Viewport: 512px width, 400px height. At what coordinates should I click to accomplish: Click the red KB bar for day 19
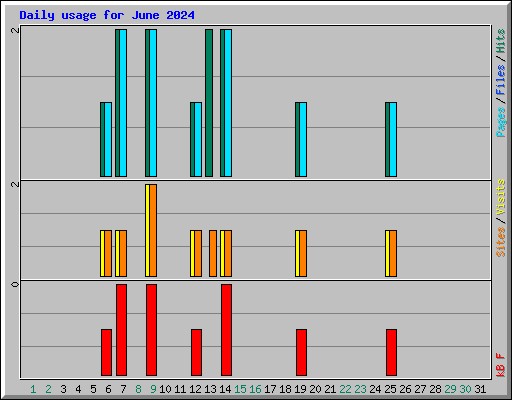click(302, 352)
